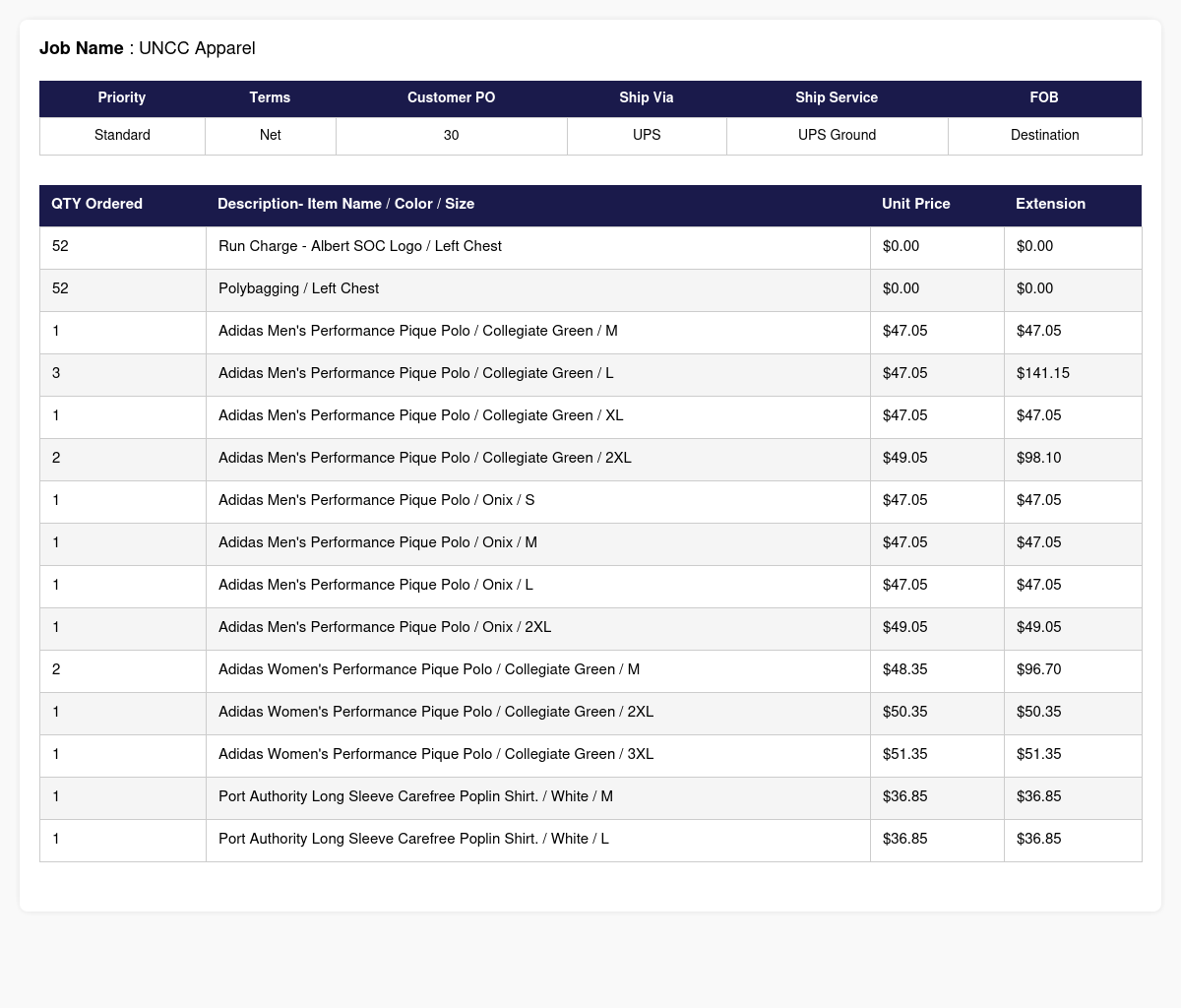The height and width of the screenshot is (1008, 1181).
Task: Click $36.85 unit price for White / M
Action: [905, 796]
